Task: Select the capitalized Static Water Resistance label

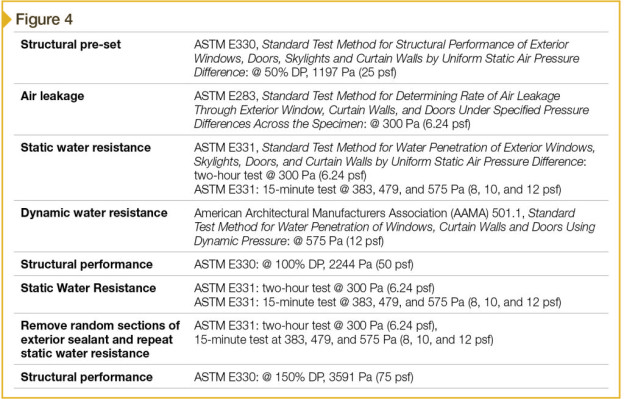Action: point(88,288)
